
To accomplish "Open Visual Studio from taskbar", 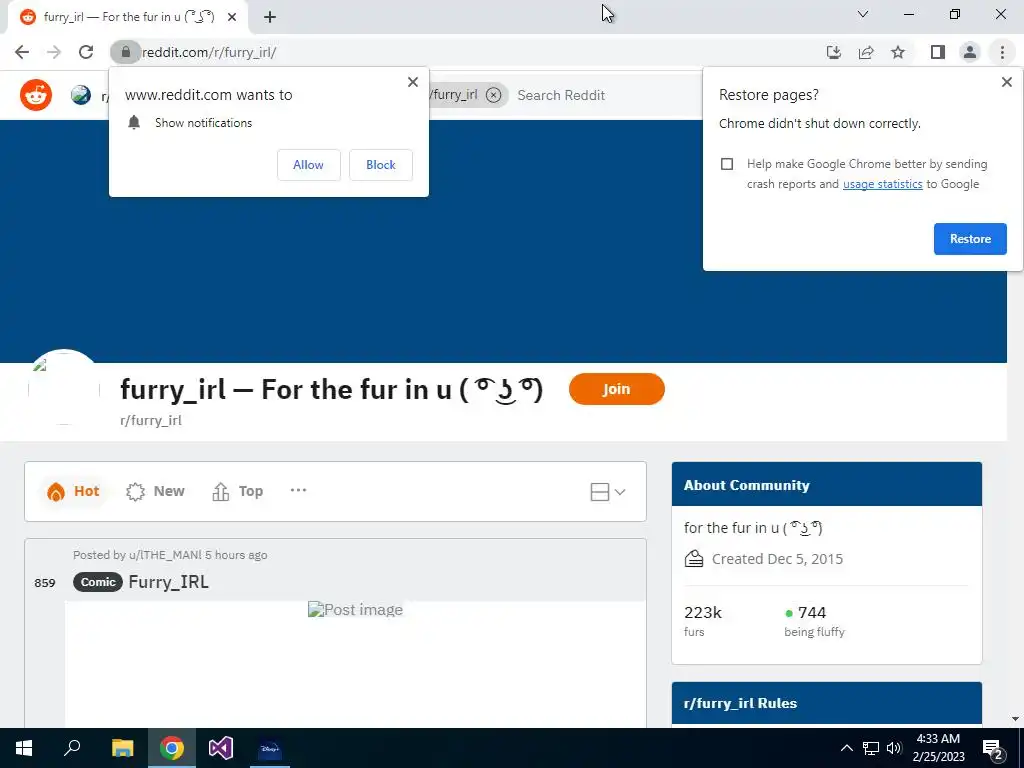I will pyautogui.click(x=221, y=748).
